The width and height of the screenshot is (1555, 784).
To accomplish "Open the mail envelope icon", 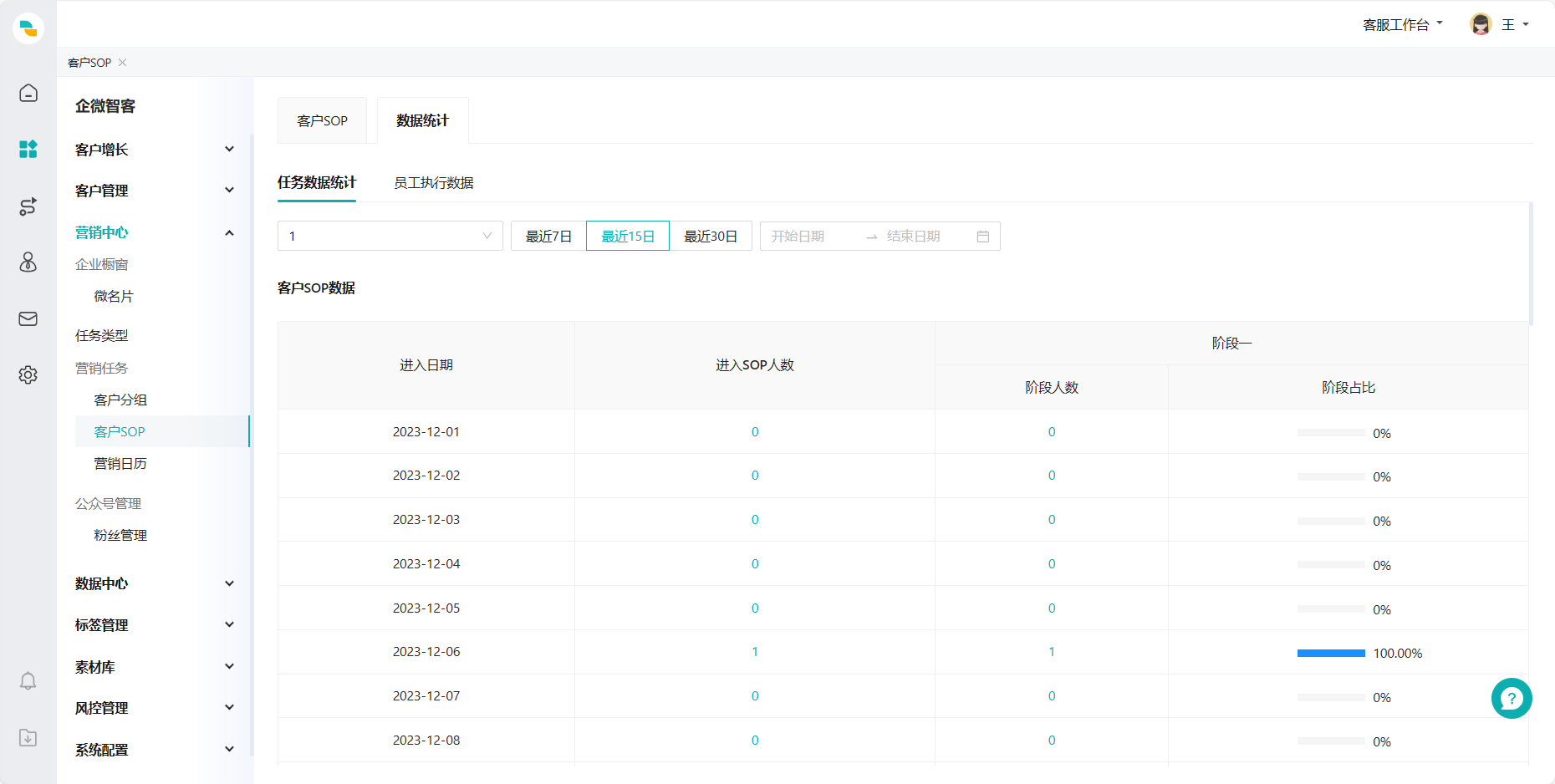I will coord(28,318).
